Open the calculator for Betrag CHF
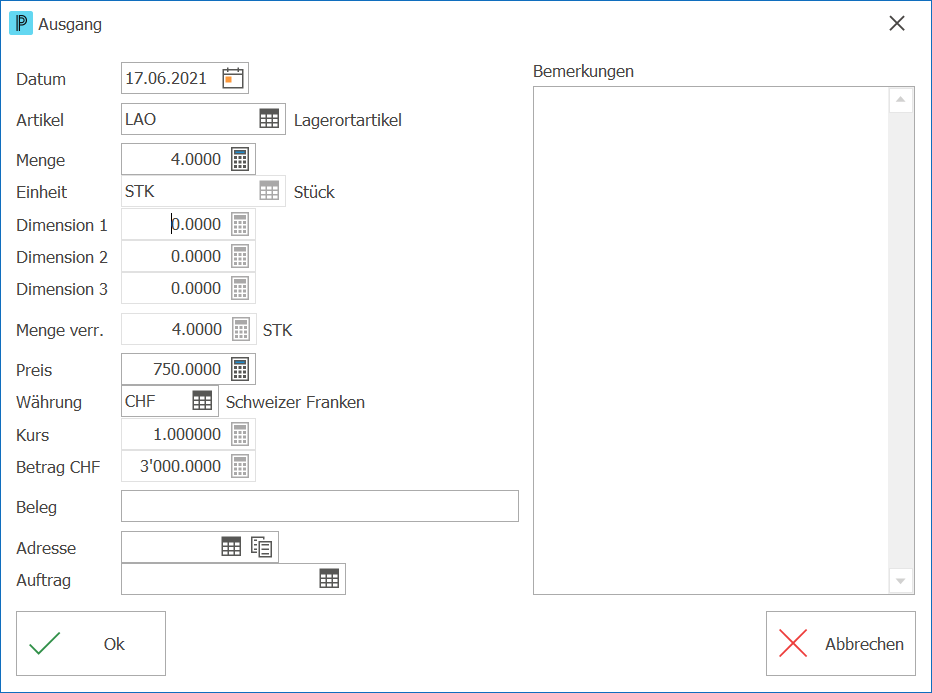Viewport: 932px width, 693px height. [x=240, y=467]
